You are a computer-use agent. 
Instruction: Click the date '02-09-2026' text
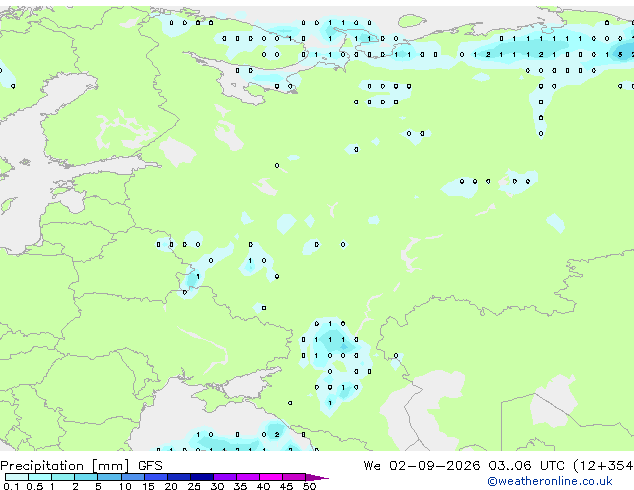pos(435,466)
